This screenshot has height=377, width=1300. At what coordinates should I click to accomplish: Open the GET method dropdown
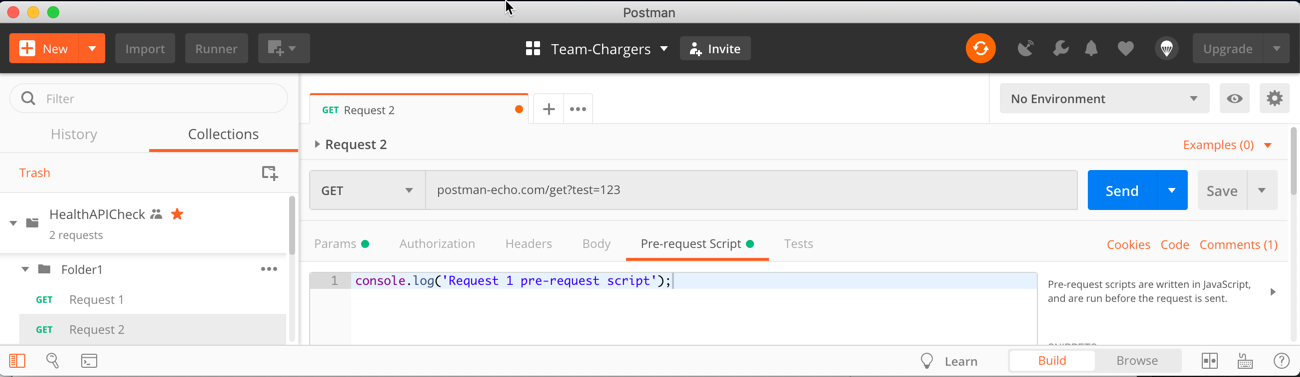tap(367, 190)
